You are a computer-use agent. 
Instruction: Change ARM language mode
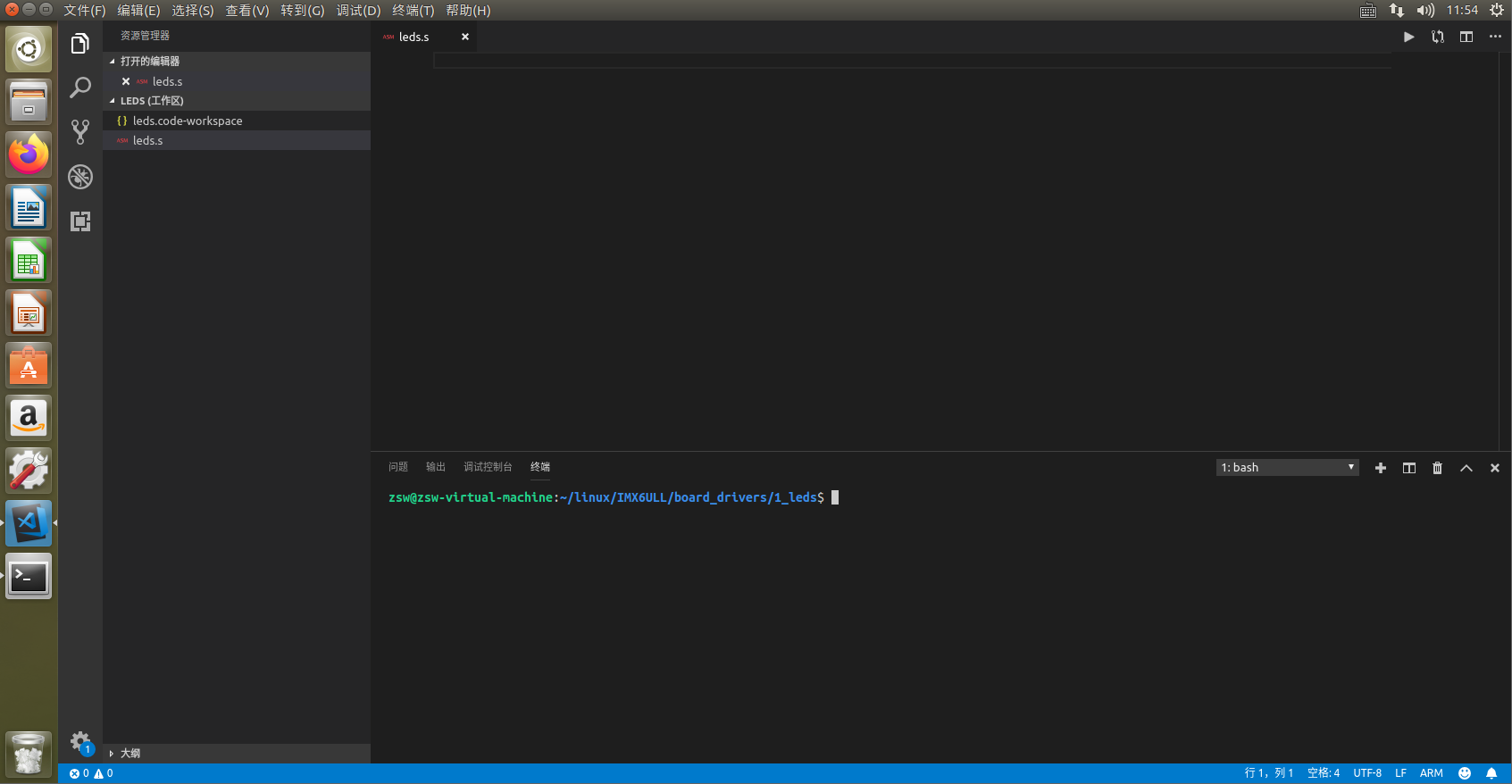1432,773
